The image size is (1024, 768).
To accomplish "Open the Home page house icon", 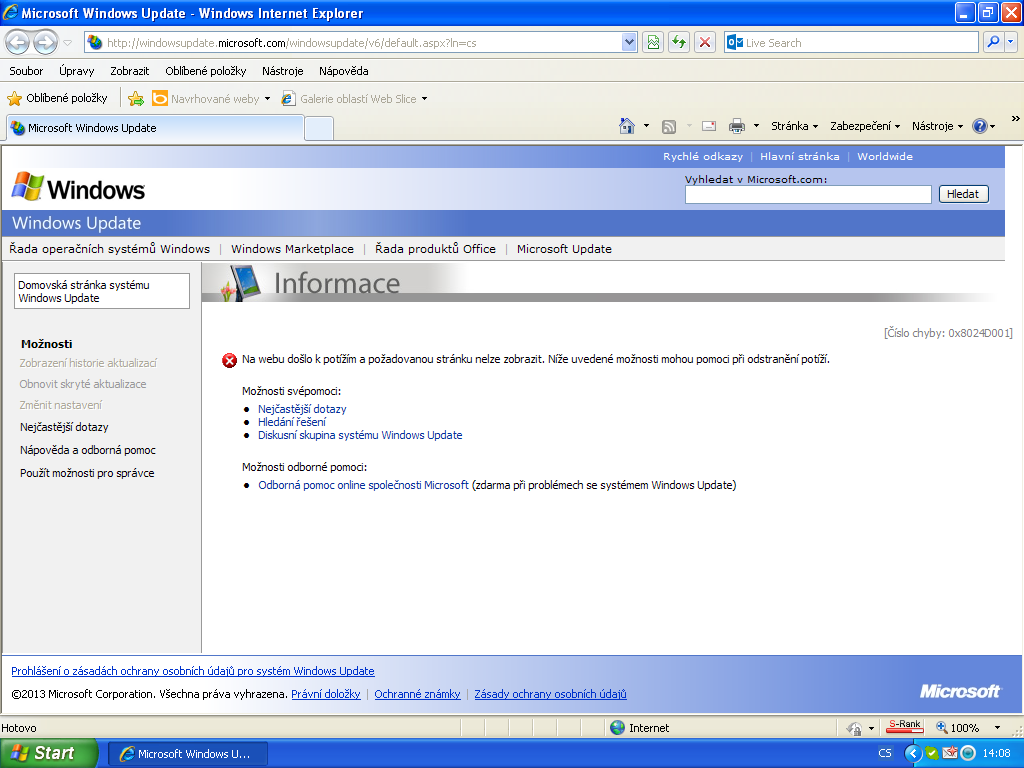I will coord(627,126).
